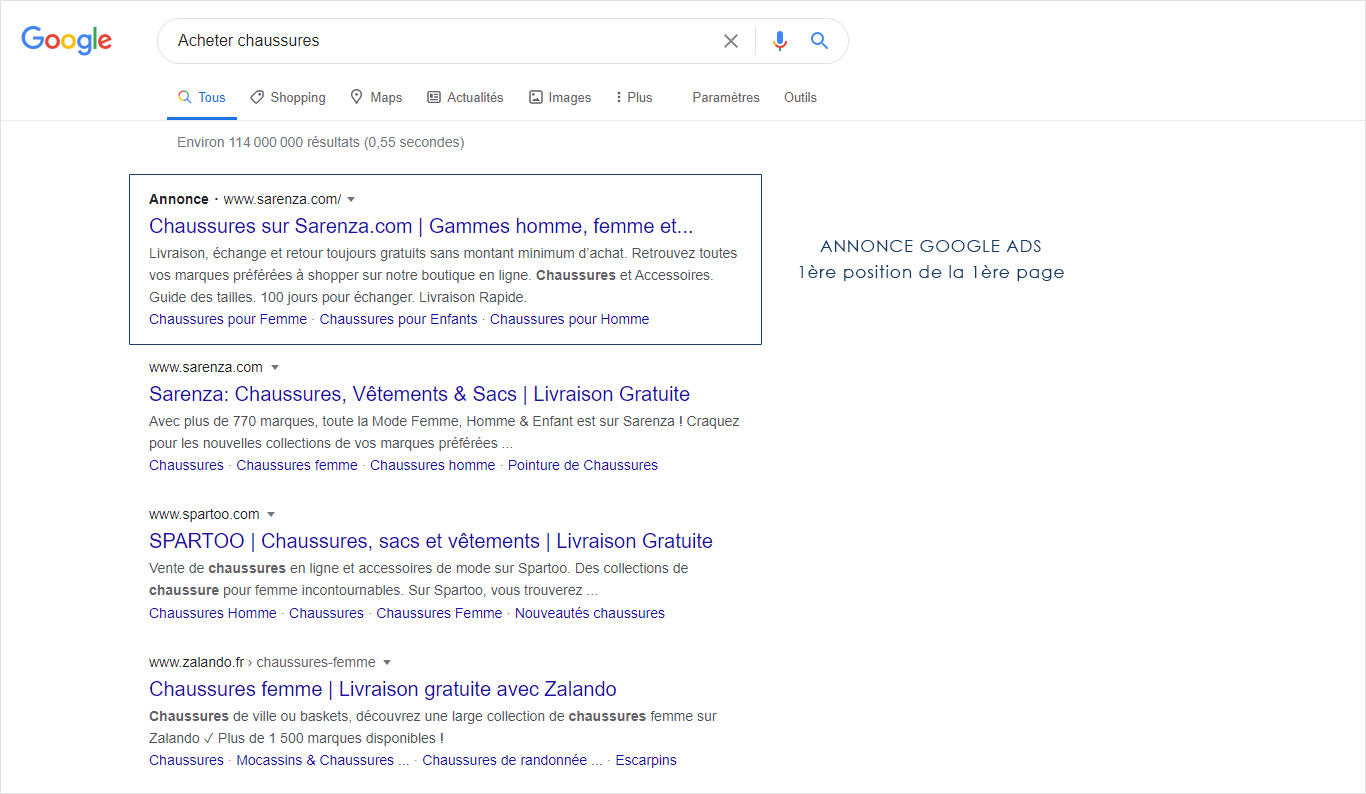Open Chaussures sitelink under Sarenza result

click(186, 465)
